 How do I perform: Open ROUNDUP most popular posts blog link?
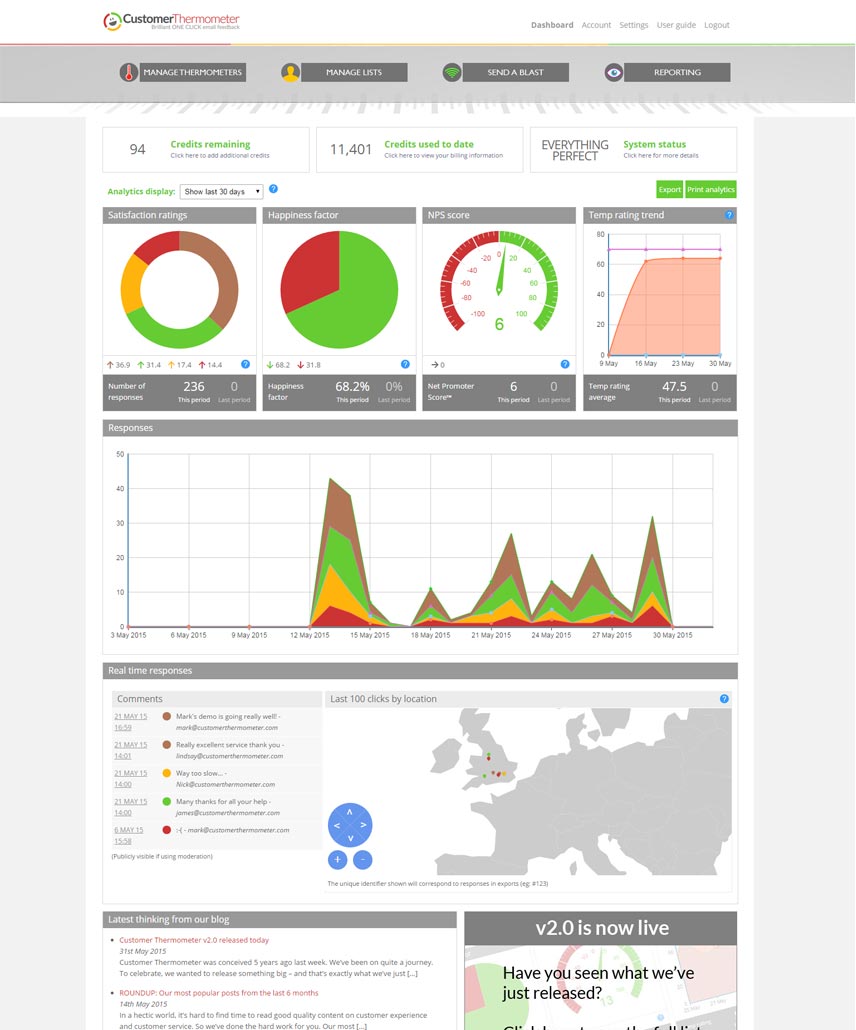tap(219, 993)
